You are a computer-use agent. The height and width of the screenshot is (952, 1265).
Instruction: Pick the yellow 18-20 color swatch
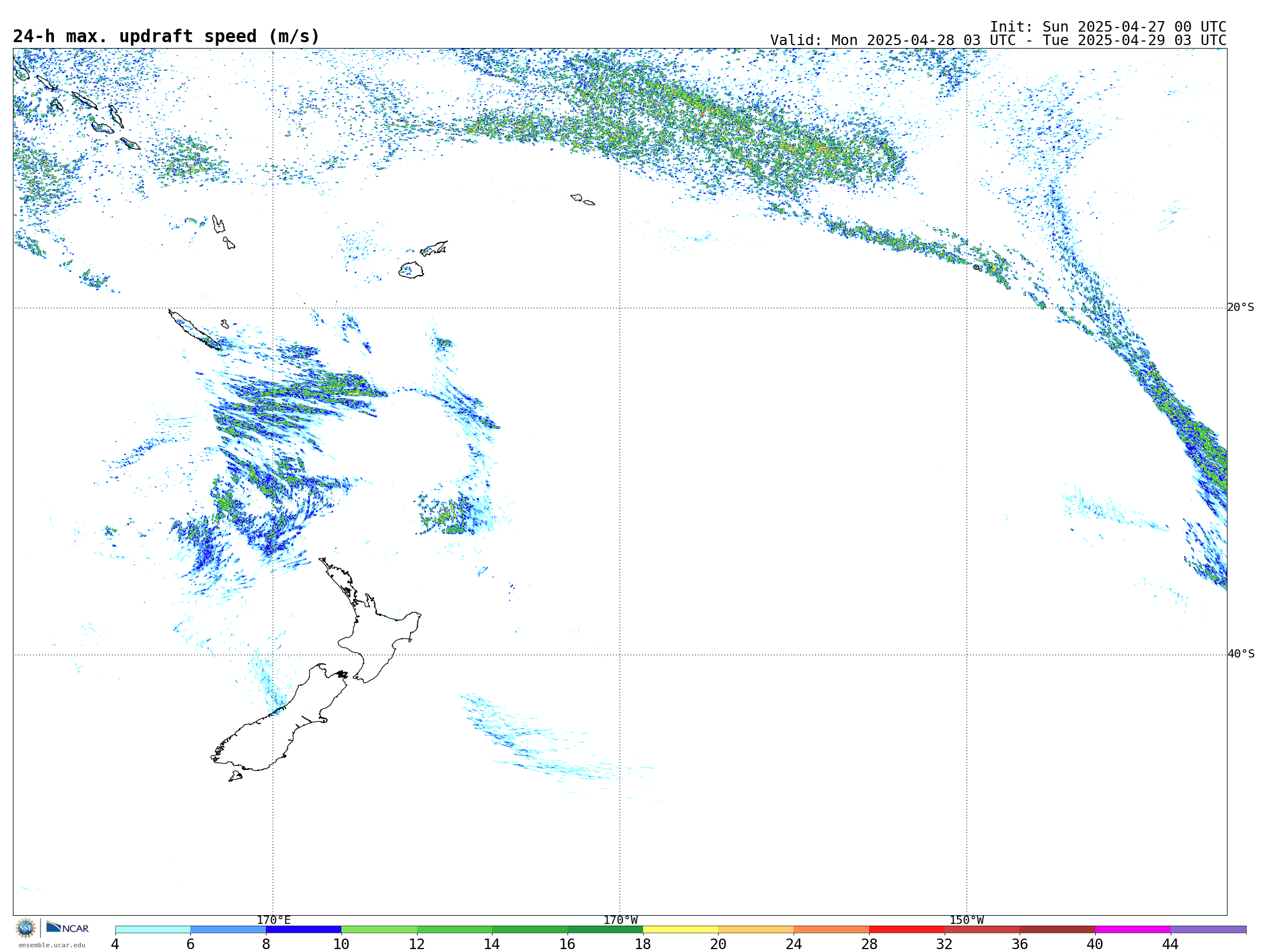[681, 930]
